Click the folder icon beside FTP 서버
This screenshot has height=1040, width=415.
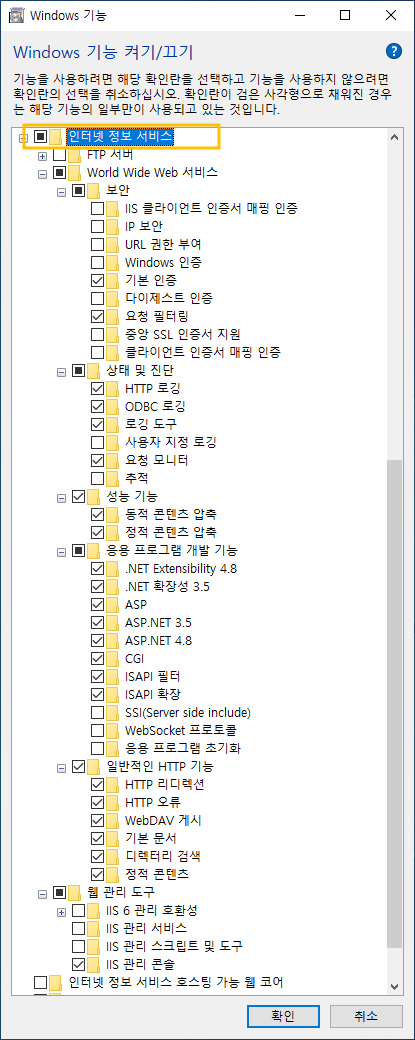tap(76, 155)
